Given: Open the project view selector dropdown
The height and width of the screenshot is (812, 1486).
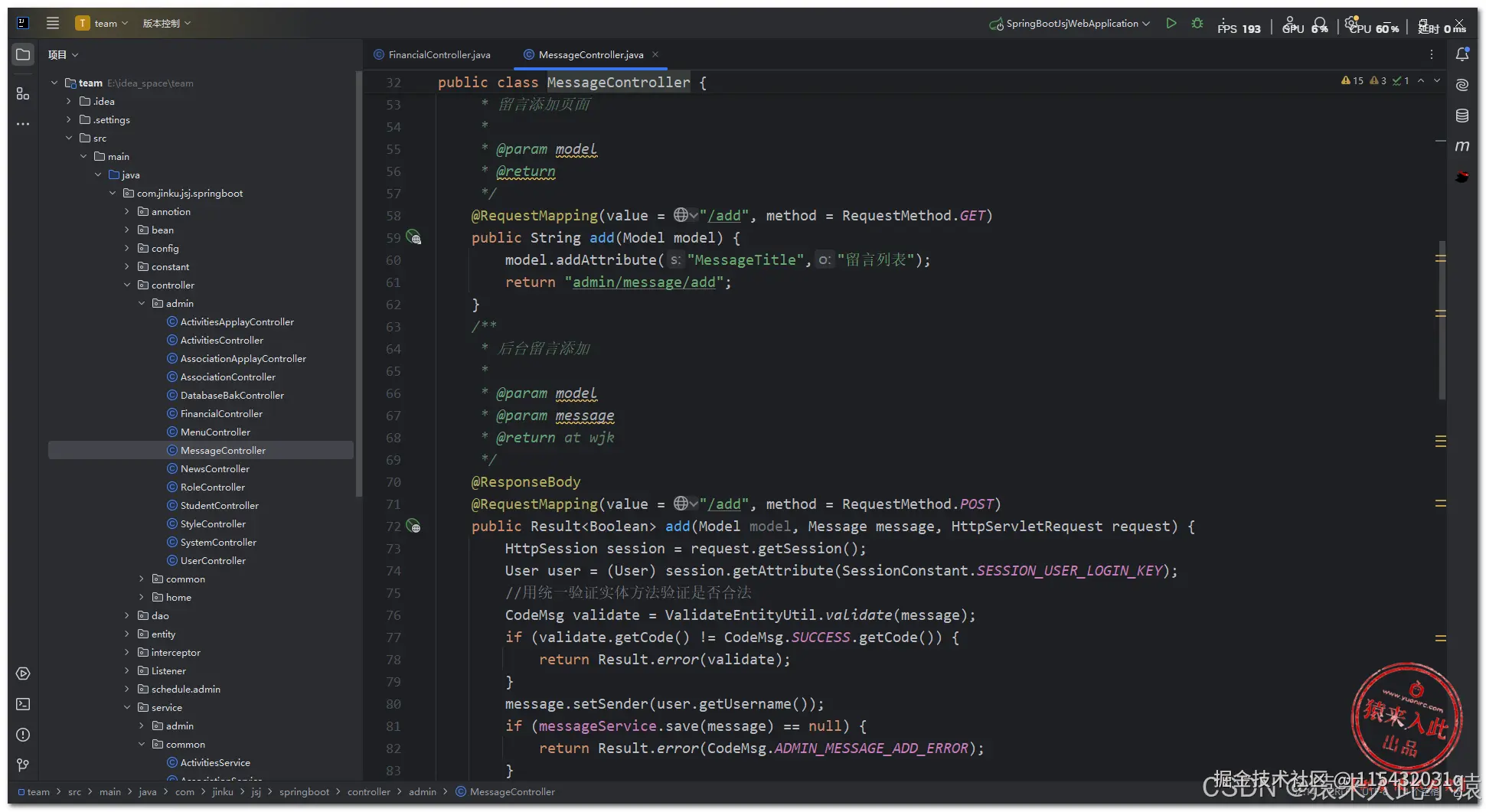Looking at the screenshot, I should coord(63,54).
